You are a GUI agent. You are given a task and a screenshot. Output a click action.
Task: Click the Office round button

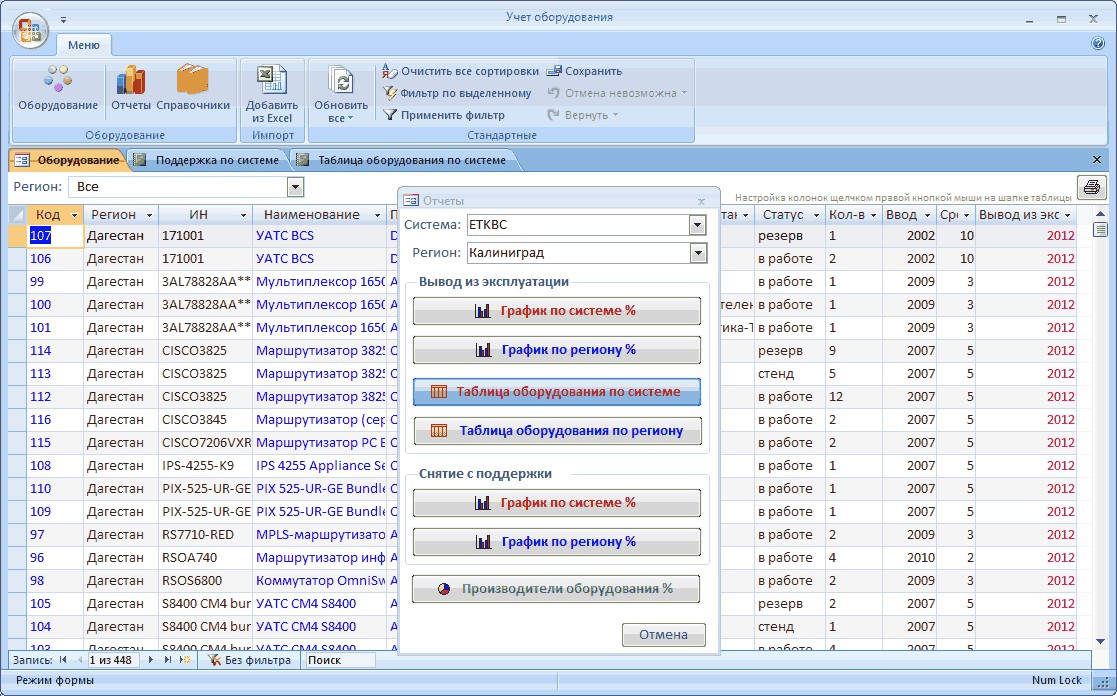click(x=30, y=29)
